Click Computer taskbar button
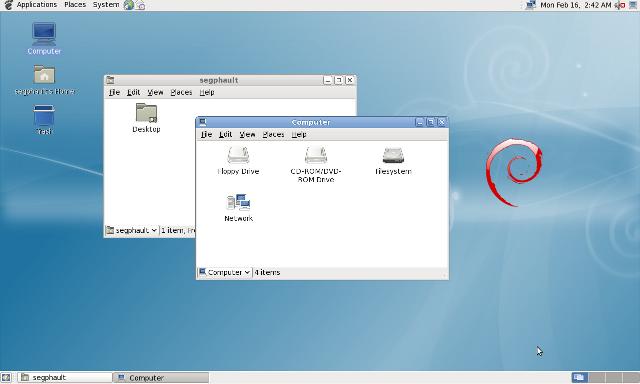The width and height of the screenshot is (640, 384). 161,377
